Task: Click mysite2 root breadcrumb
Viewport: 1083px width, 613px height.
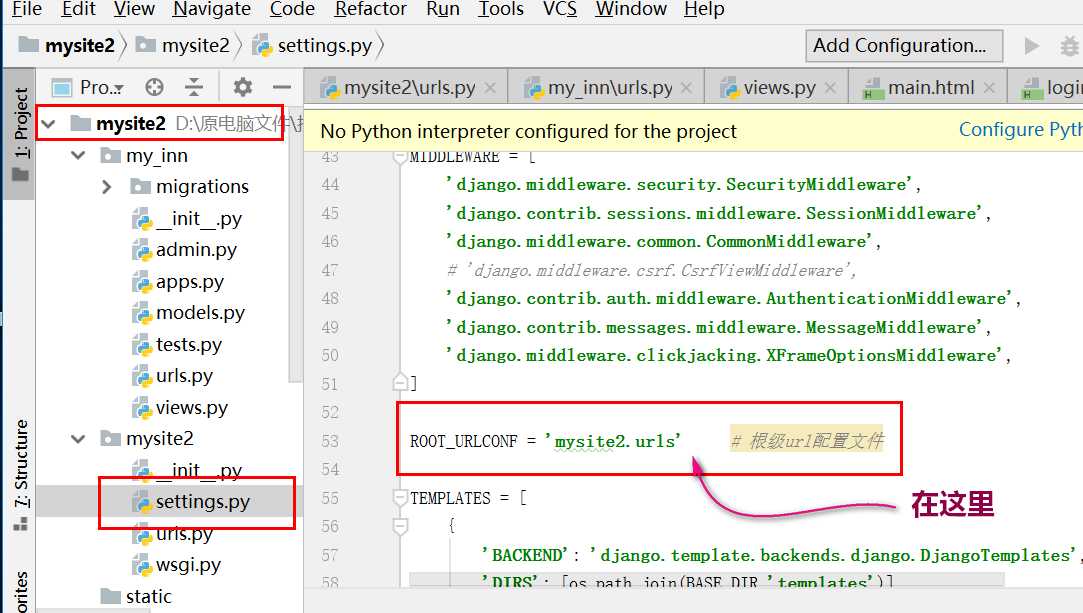Action: pyautogui.click(x=67, y=46)
